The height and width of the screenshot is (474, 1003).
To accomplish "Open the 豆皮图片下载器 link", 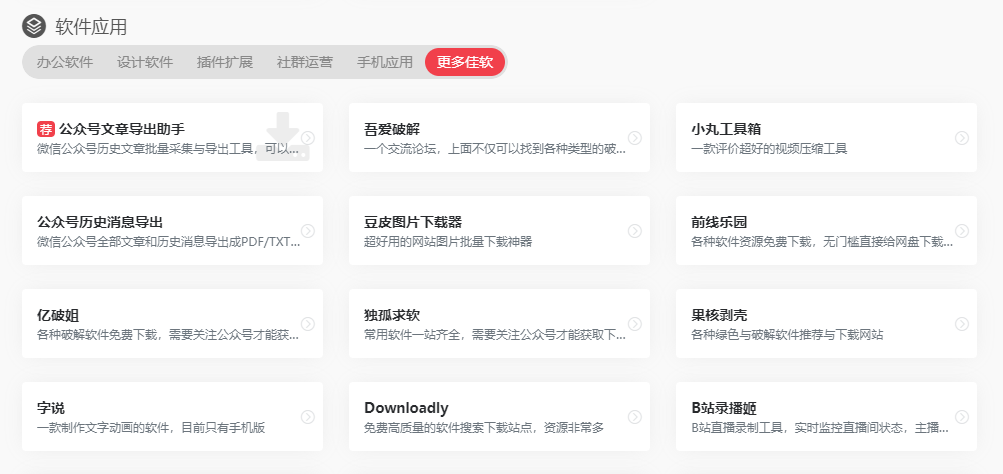I will click(413, 223).
